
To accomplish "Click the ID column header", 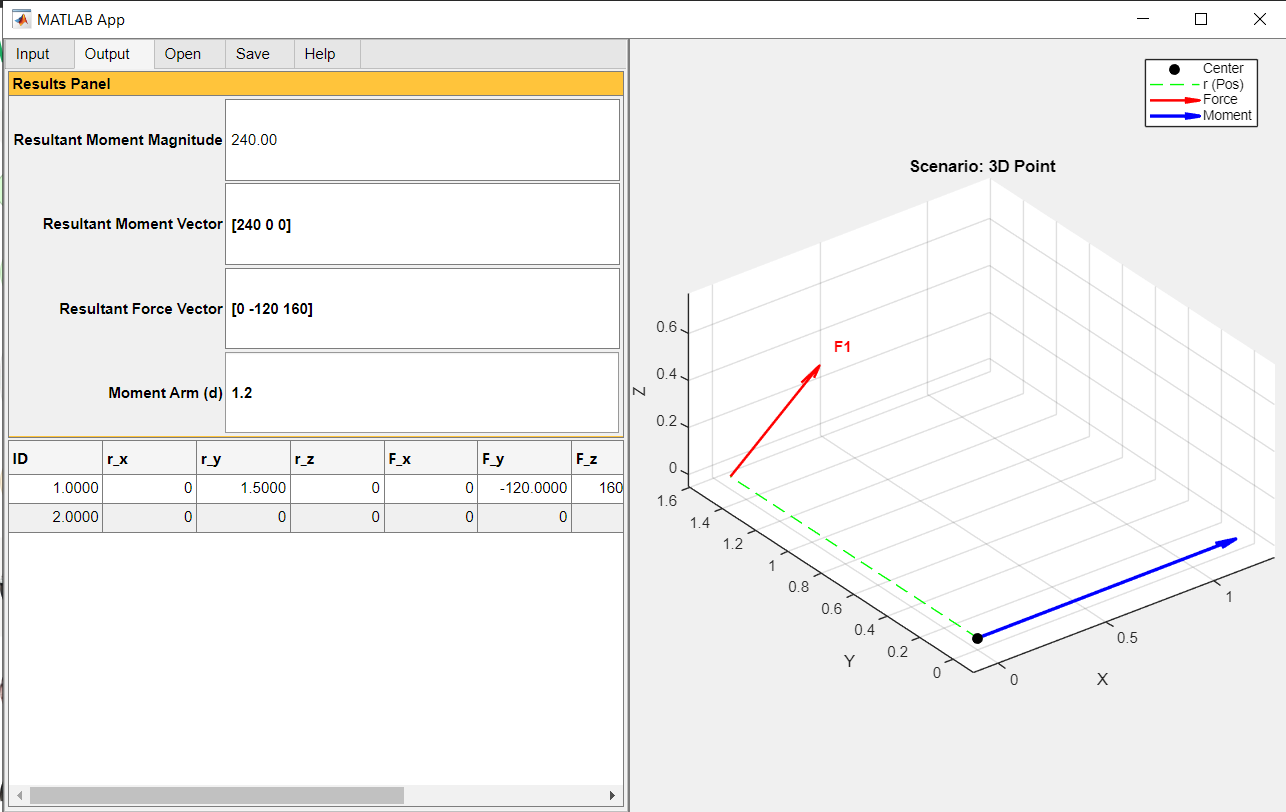I will pos(55,459).
